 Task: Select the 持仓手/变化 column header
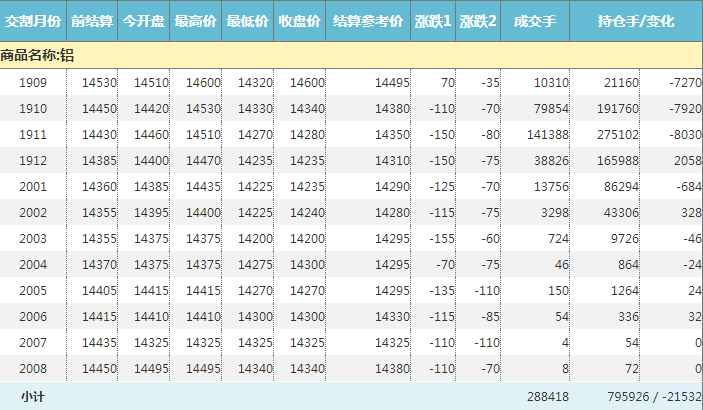pyautogui.click(x=636, y=21)
